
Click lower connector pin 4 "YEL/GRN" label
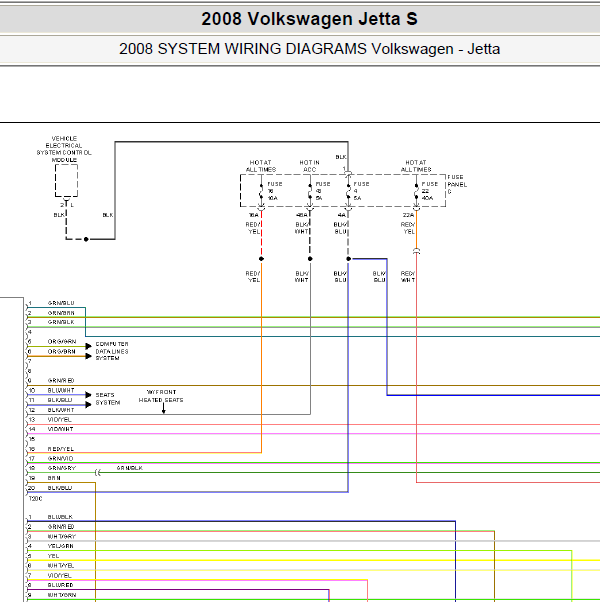pyautogui.click(x=61, y=546)
